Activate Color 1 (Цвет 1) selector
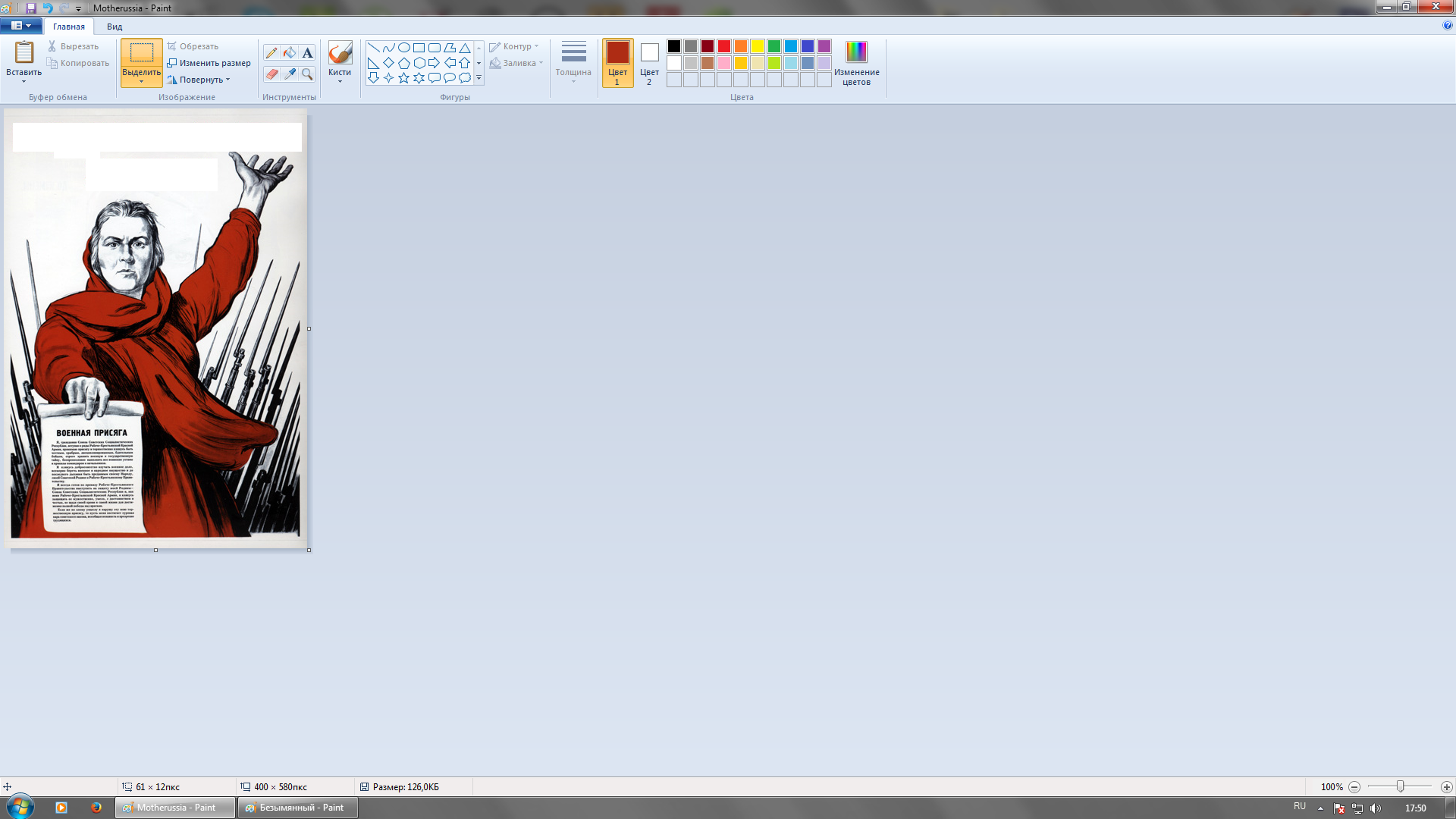This screenshot has width=1456, height=819. tap(617, 63)
